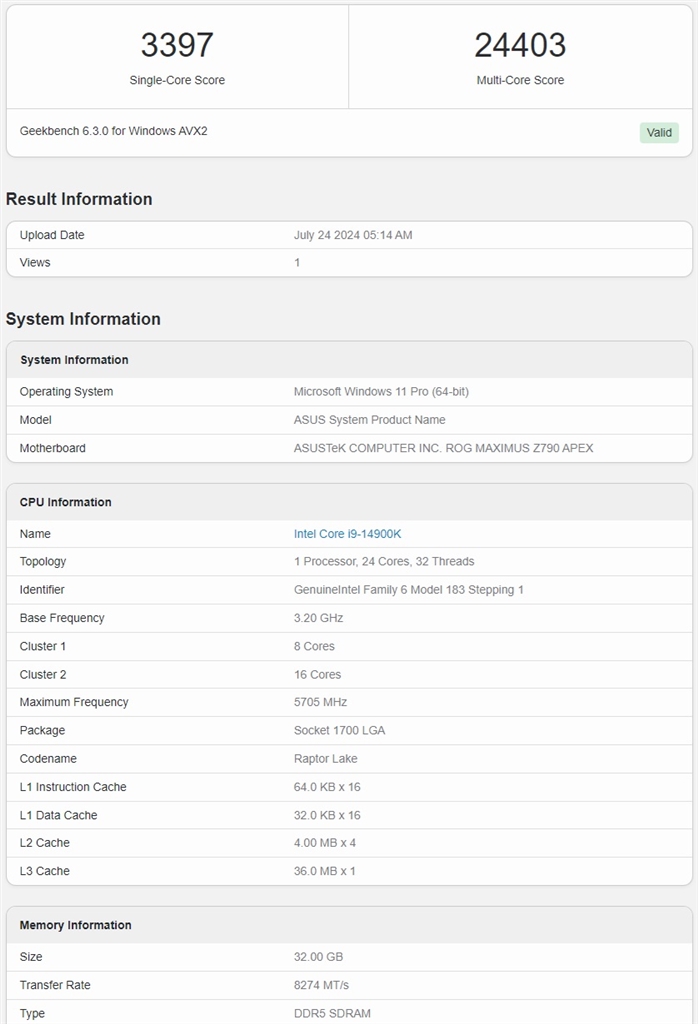Click the CPU Information table header
The height and width of the screenshot is (1024, 698).
pos(66,502)
